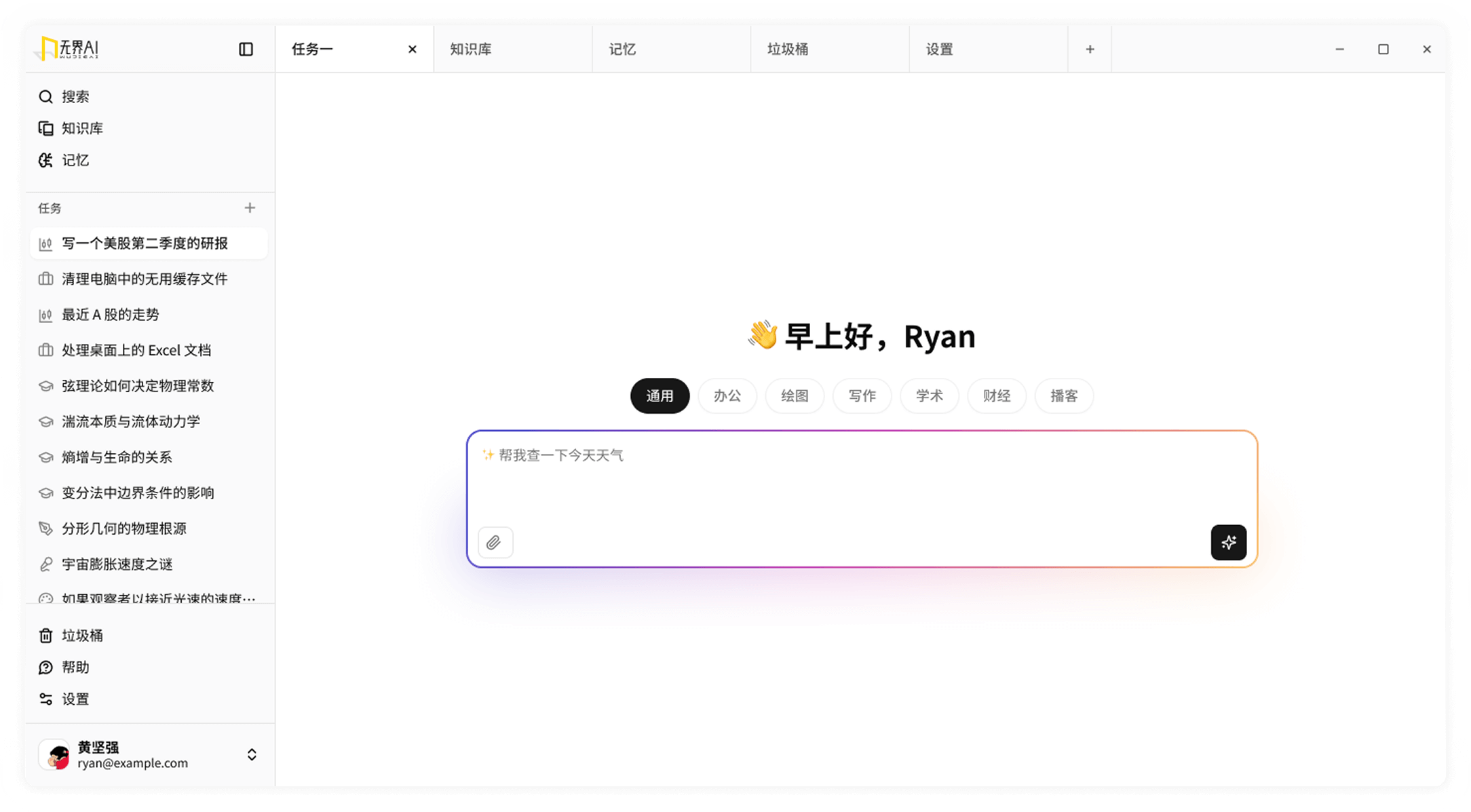1471x812 pixels.
Task: Switch to the 办公 mode pill
Action: (x=727, y=396)
